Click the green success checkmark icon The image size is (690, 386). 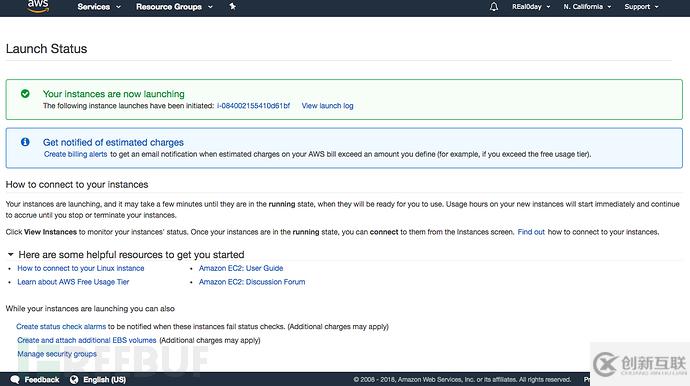pos(25,94)
